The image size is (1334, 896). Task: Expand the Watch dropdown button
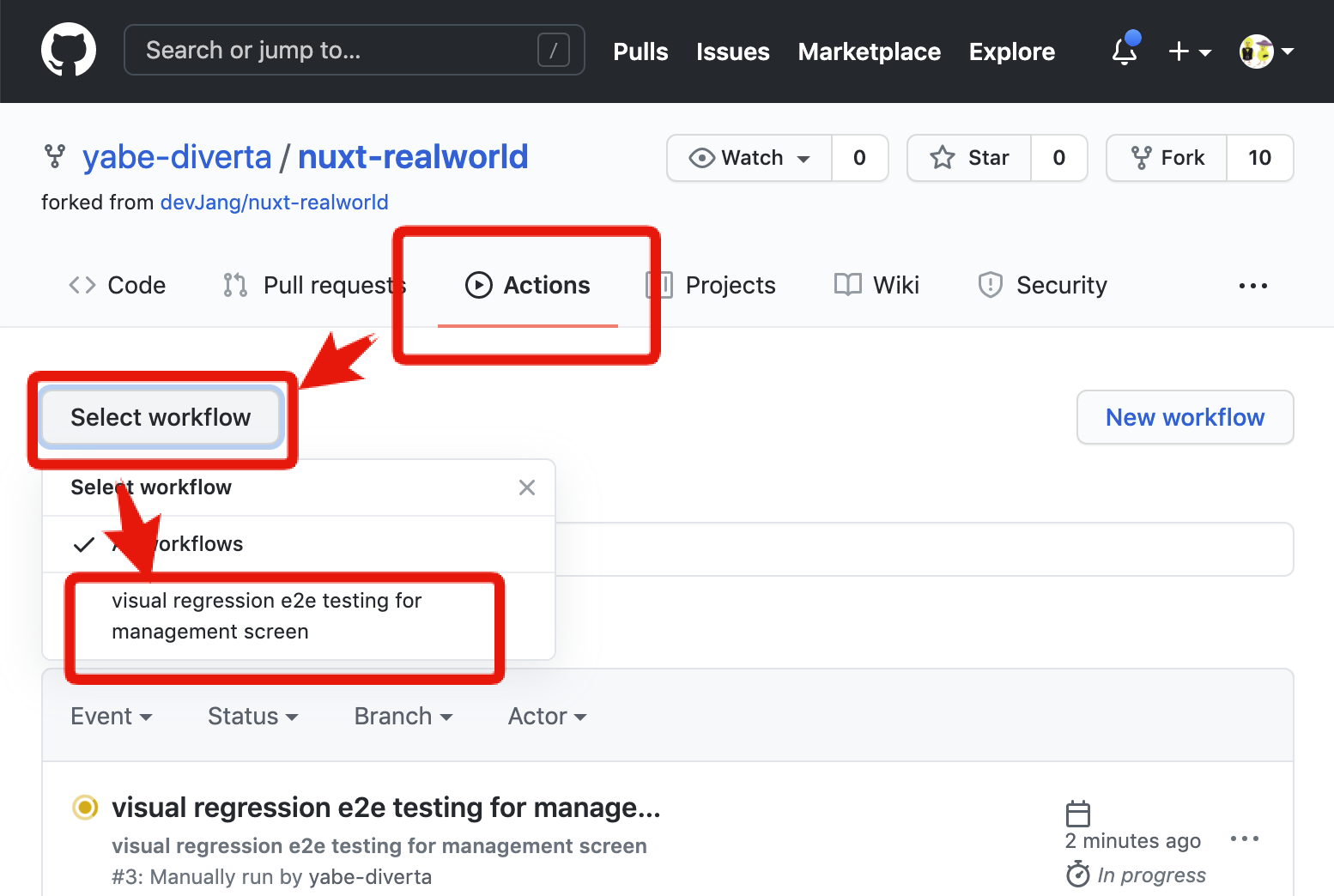(x=749, y=158)
